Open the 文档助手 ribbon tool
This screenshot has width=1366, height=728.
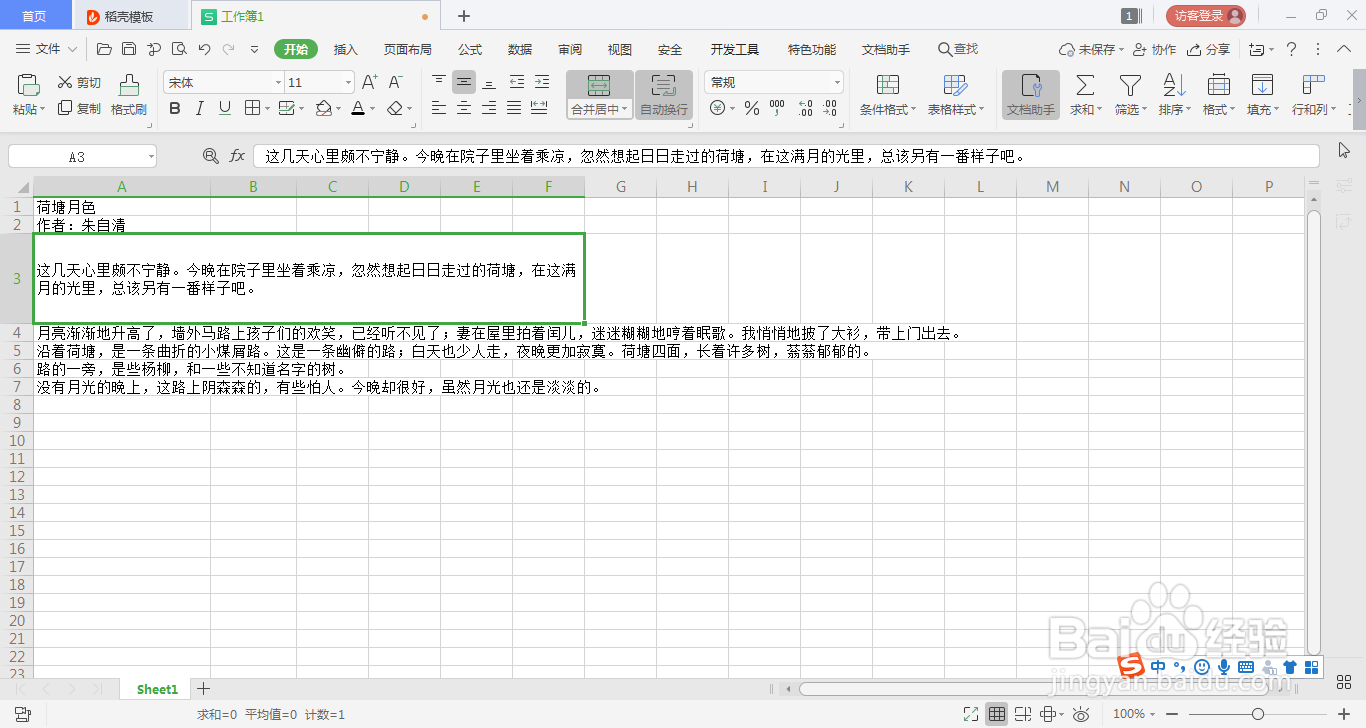click(x=1031, y=96)
